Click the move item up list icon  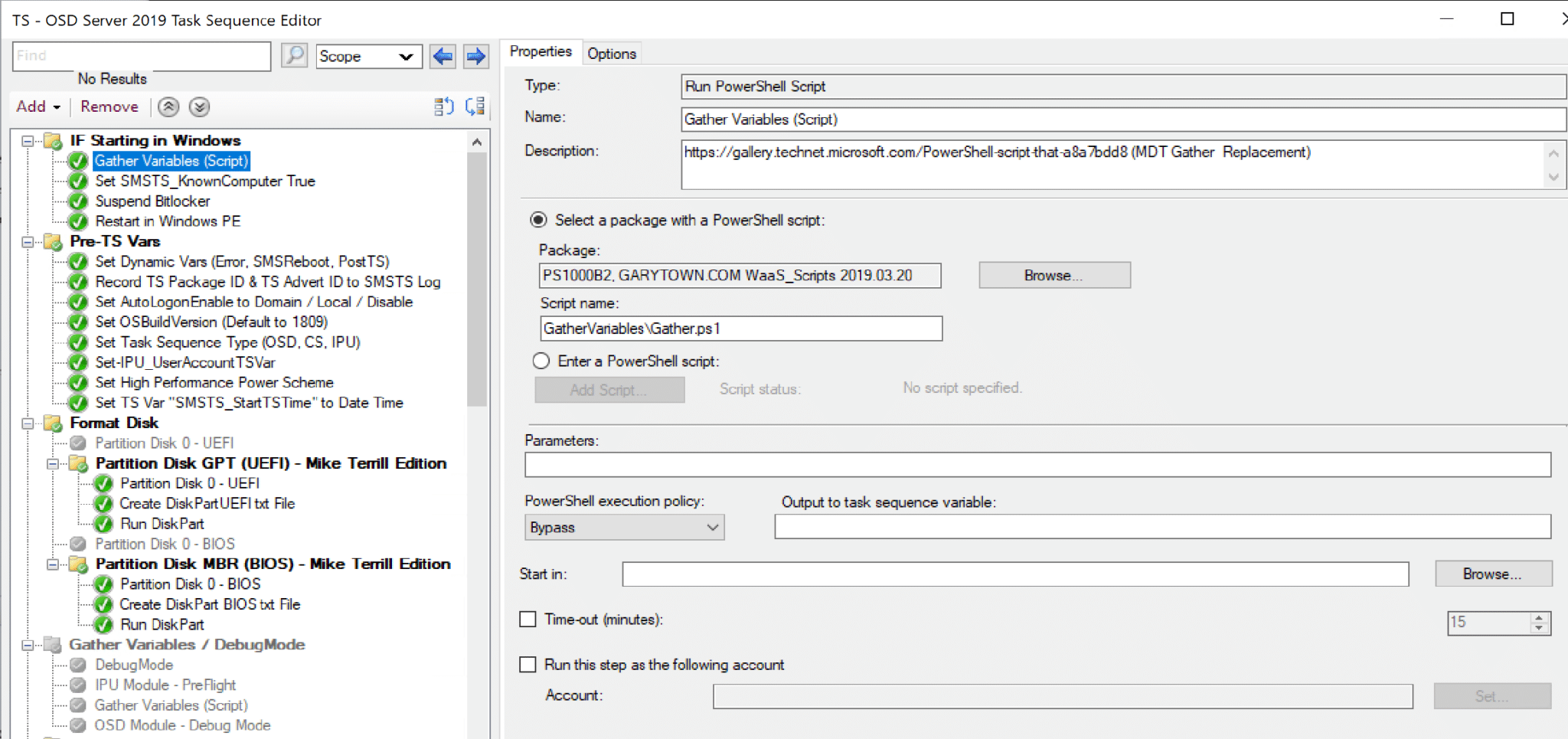point(444,106)
